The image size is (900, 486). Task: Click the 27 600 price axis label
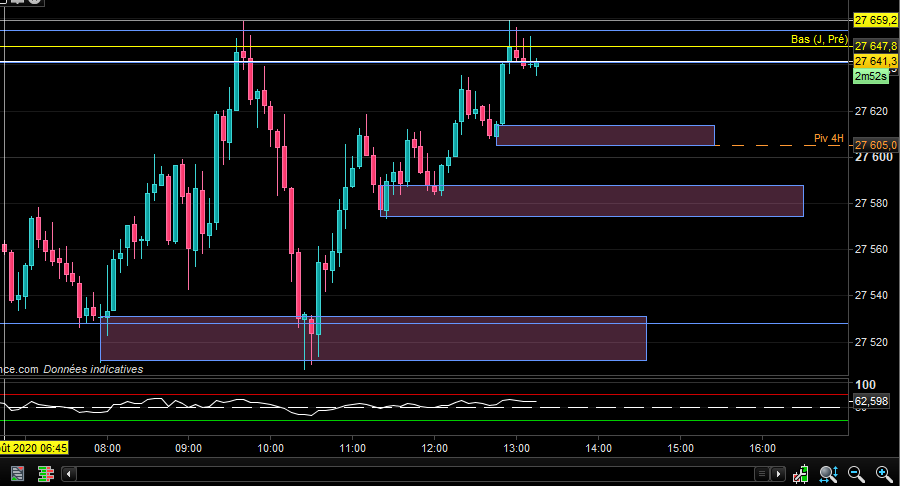pyautogui.click(x=874, y=157)
